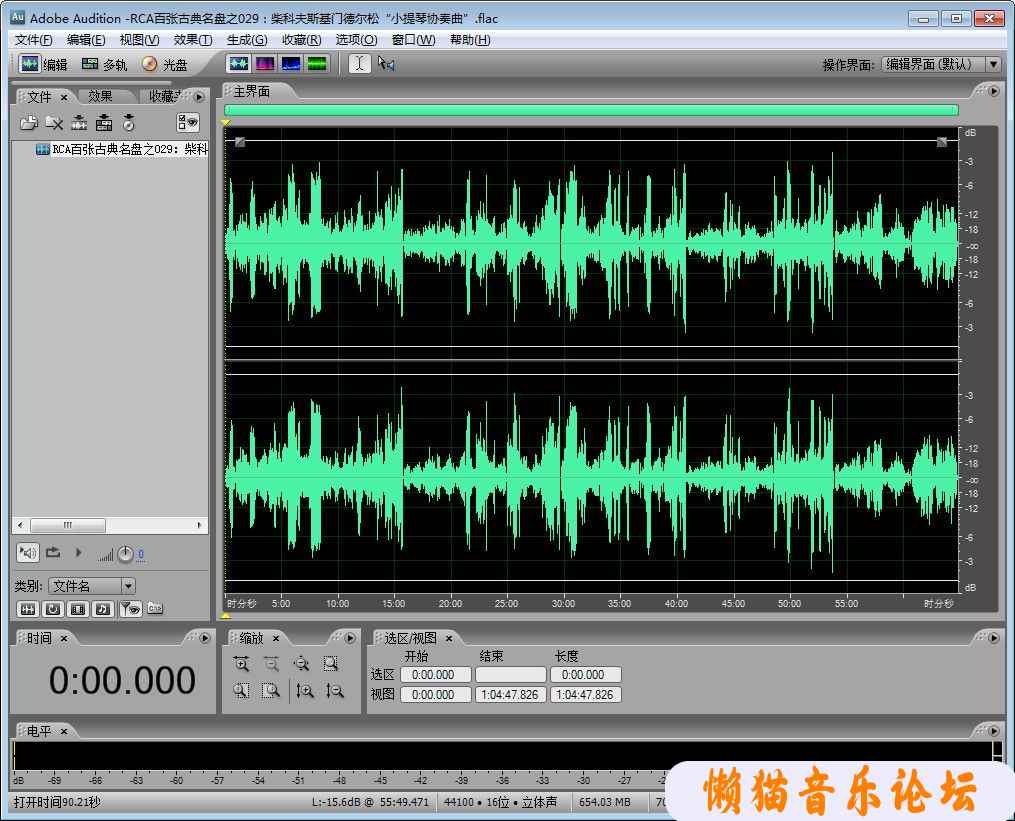The width and height of the screenshot is (1015, 821).
Task: Select the RCA flac file in list
Action: (120, 149)
